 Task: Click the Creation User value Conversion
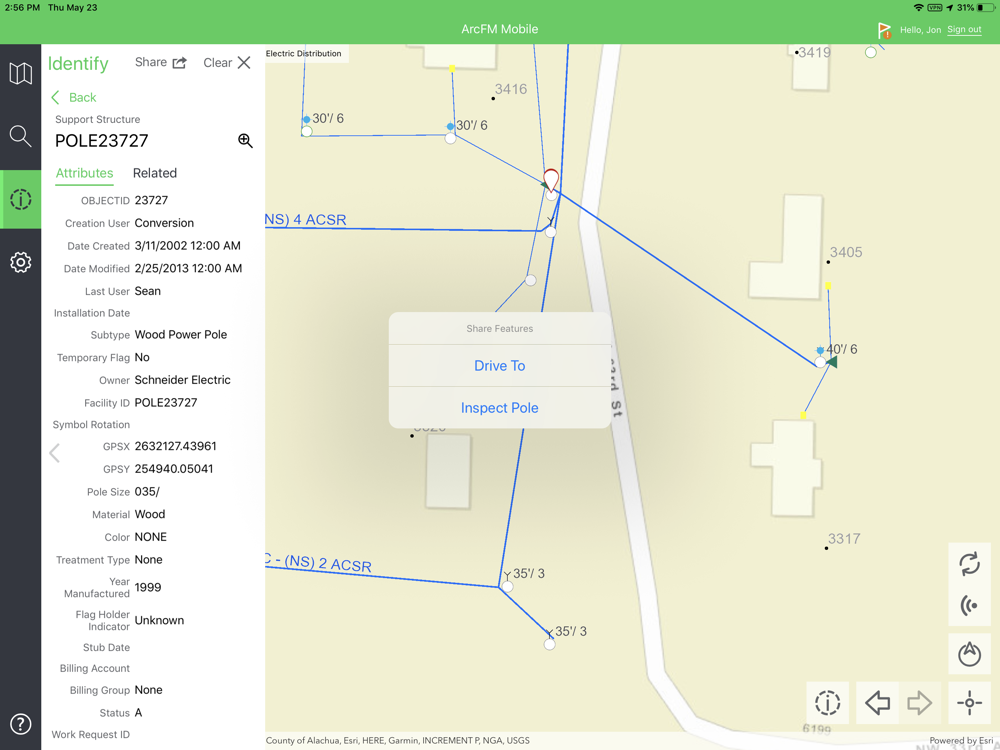tap(164, 223)
